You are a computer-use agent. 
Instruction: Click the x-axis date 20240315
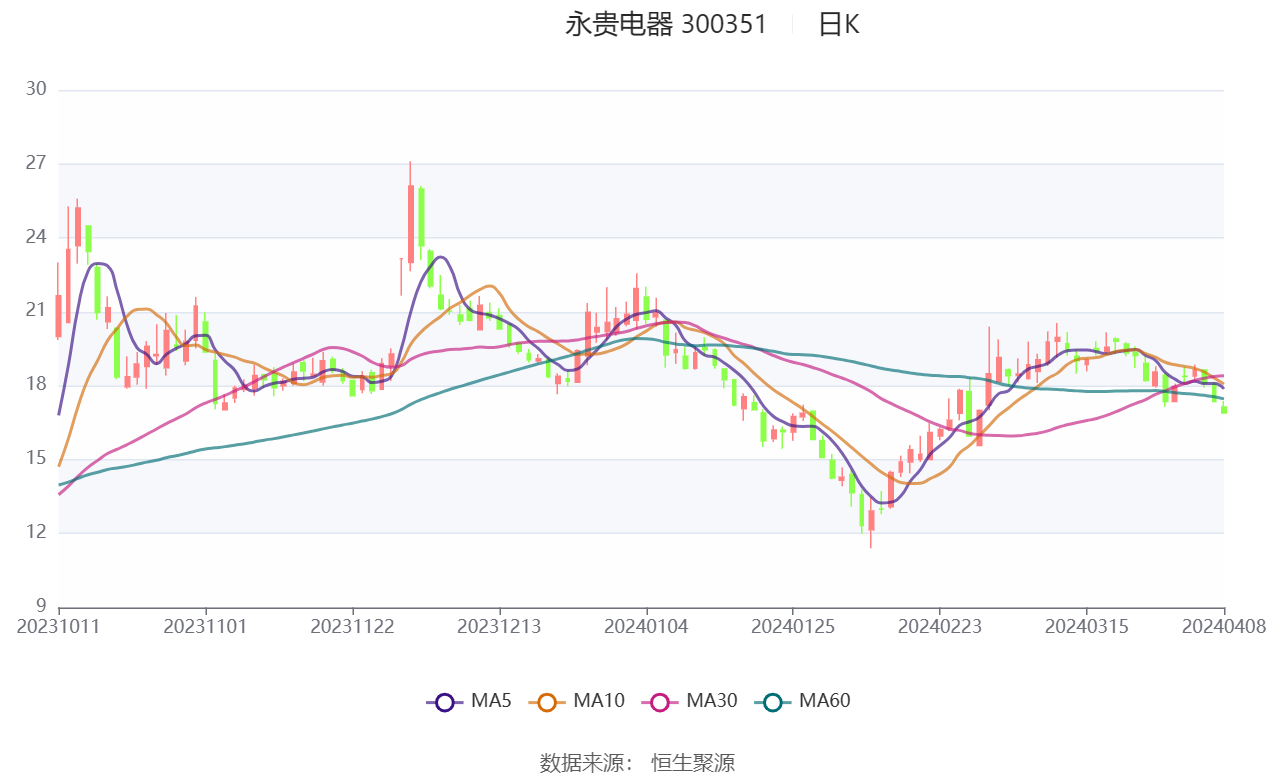(x=1086, y=626)
